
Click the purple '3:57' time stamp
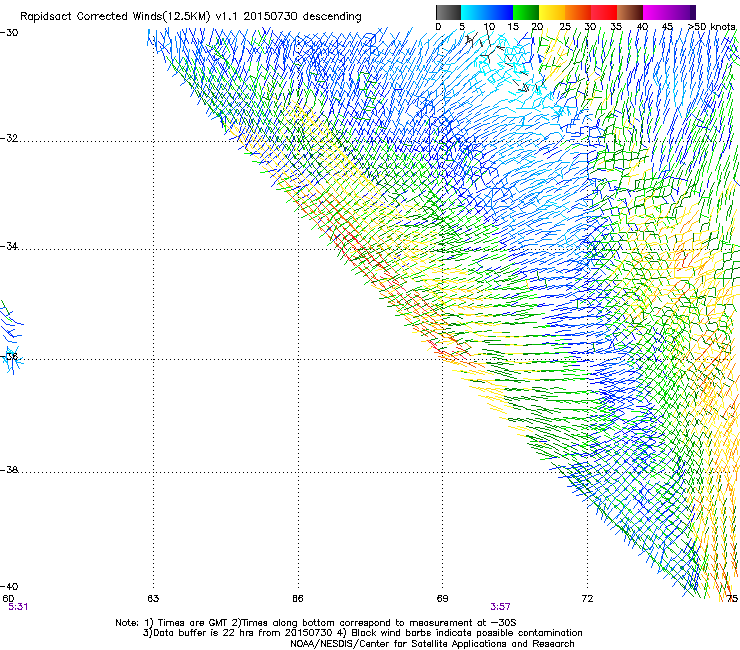click(x=500, y=607)
